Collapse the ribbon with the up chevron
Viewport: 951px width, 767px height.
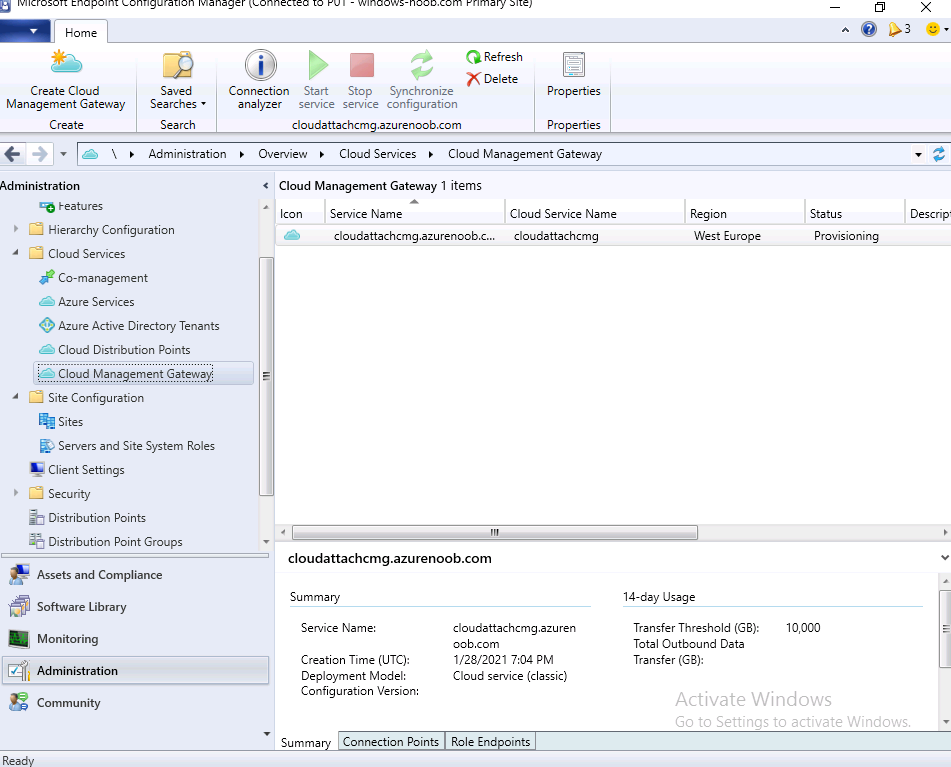coord(845,30)
